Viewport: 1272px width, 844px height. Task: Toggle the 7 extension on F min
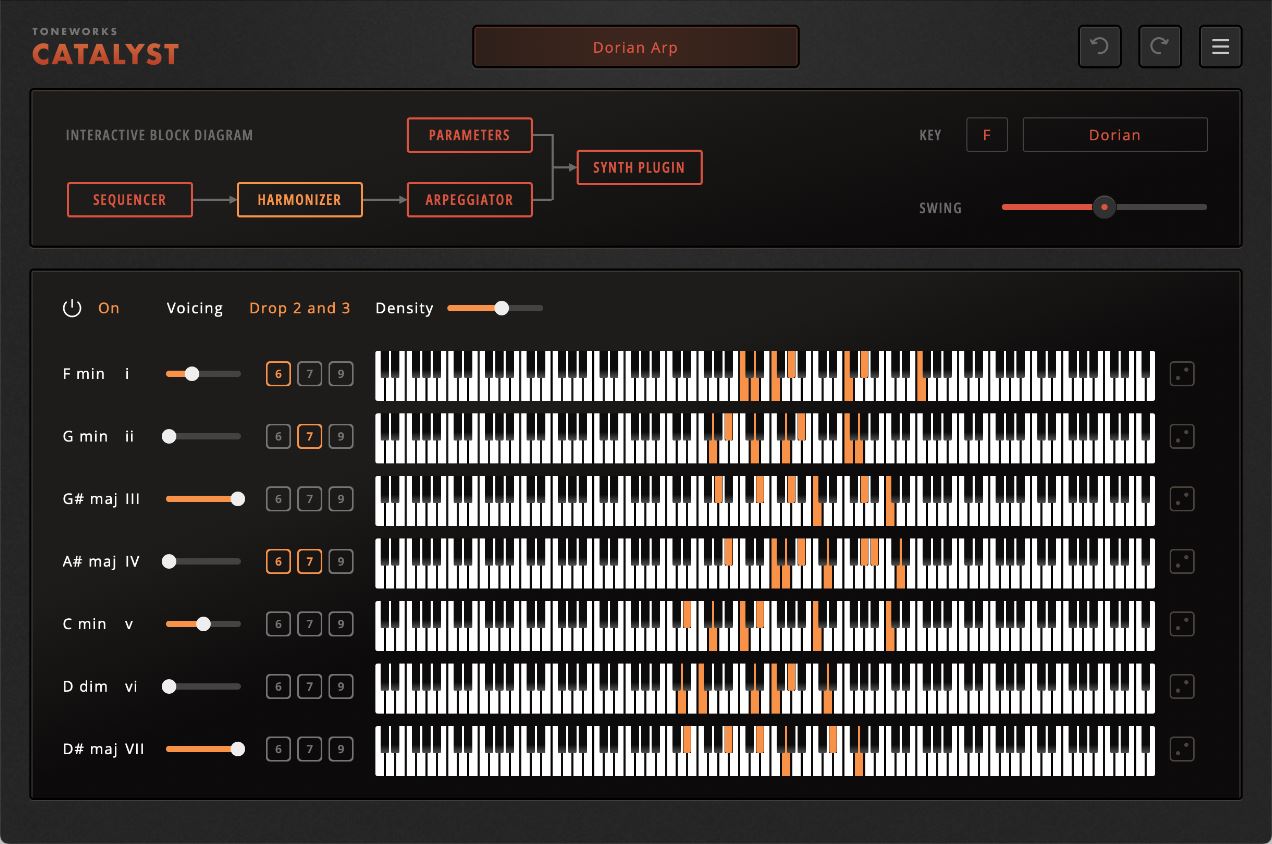pyautogui.click(x=310, y=374)
